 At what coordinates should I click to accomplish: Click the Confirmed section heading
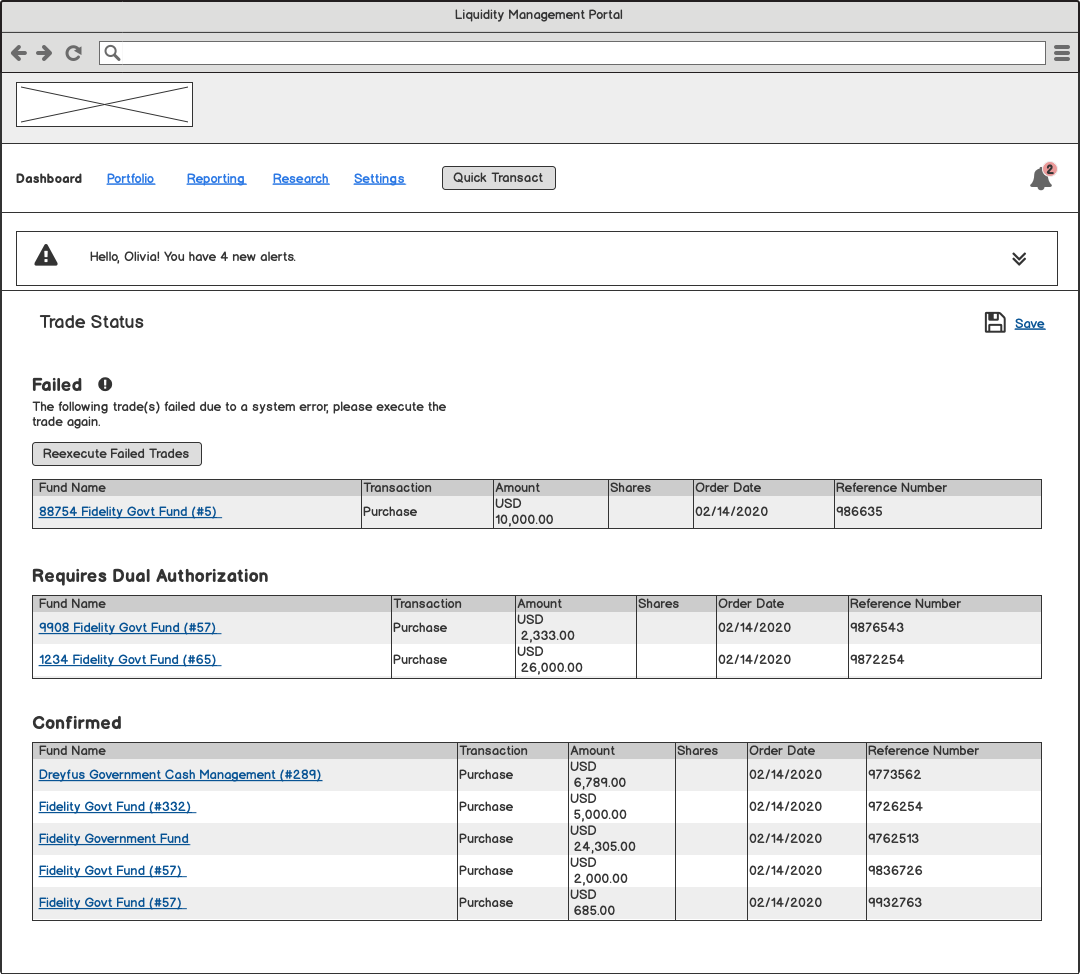point(77,723)
